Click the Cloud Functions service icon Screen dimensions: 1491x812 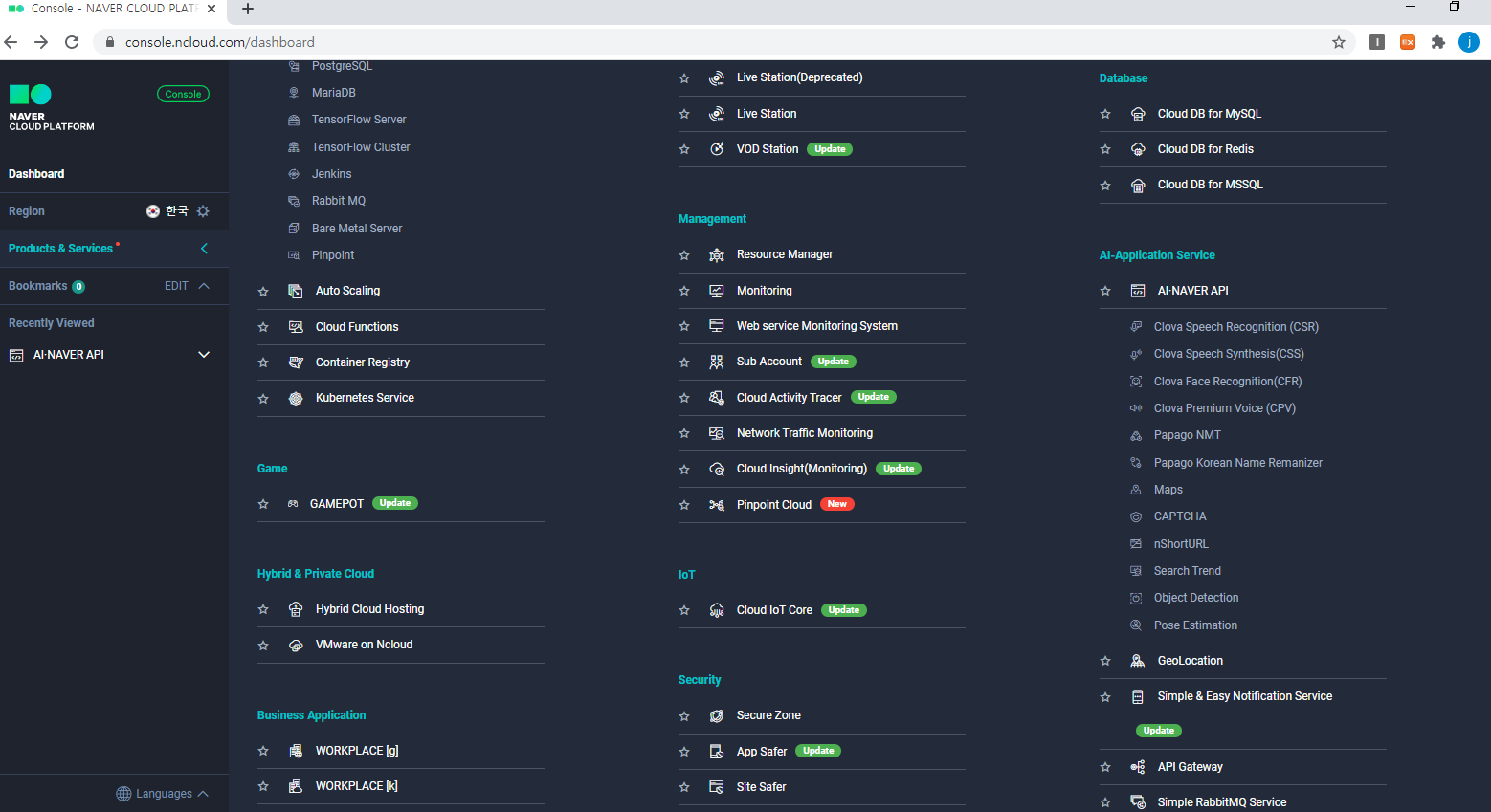pos(296,327)
